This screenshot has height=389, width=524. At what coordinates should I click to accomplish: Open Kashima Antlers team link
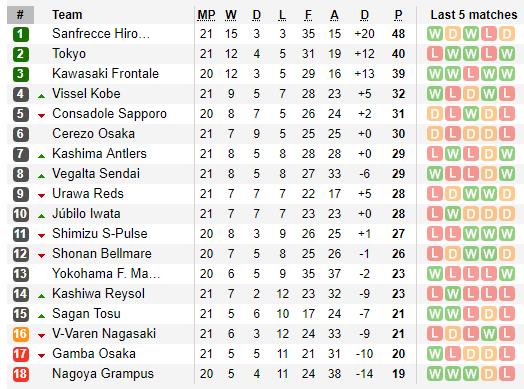[99, 154]
